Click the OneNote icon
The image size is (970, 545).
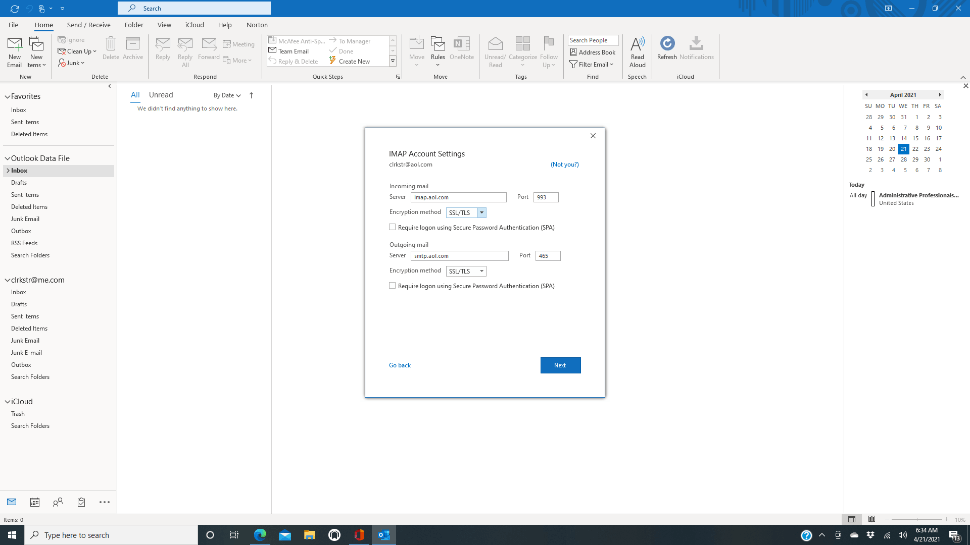pyautogui.click(x=461, y=43)
